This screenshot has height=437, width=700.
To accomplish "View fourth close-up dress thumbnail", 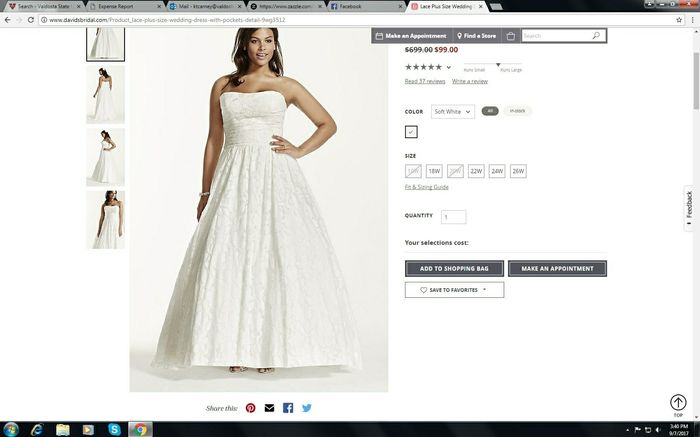I will (x=105, y=220).
